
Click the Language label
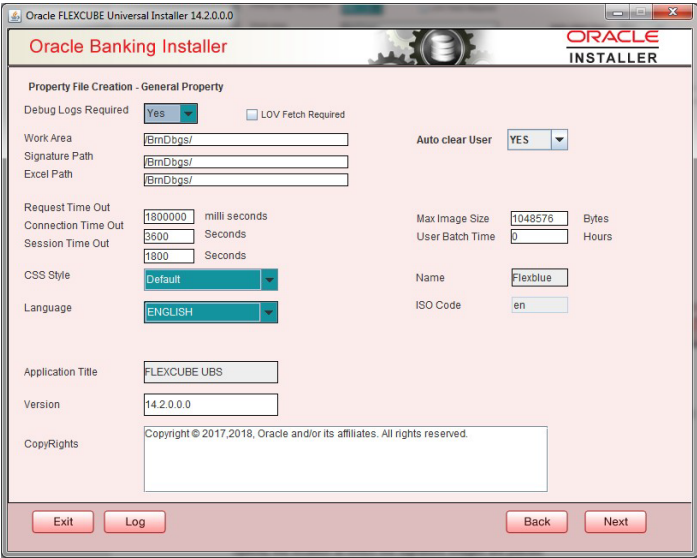[x=48, y=308]
